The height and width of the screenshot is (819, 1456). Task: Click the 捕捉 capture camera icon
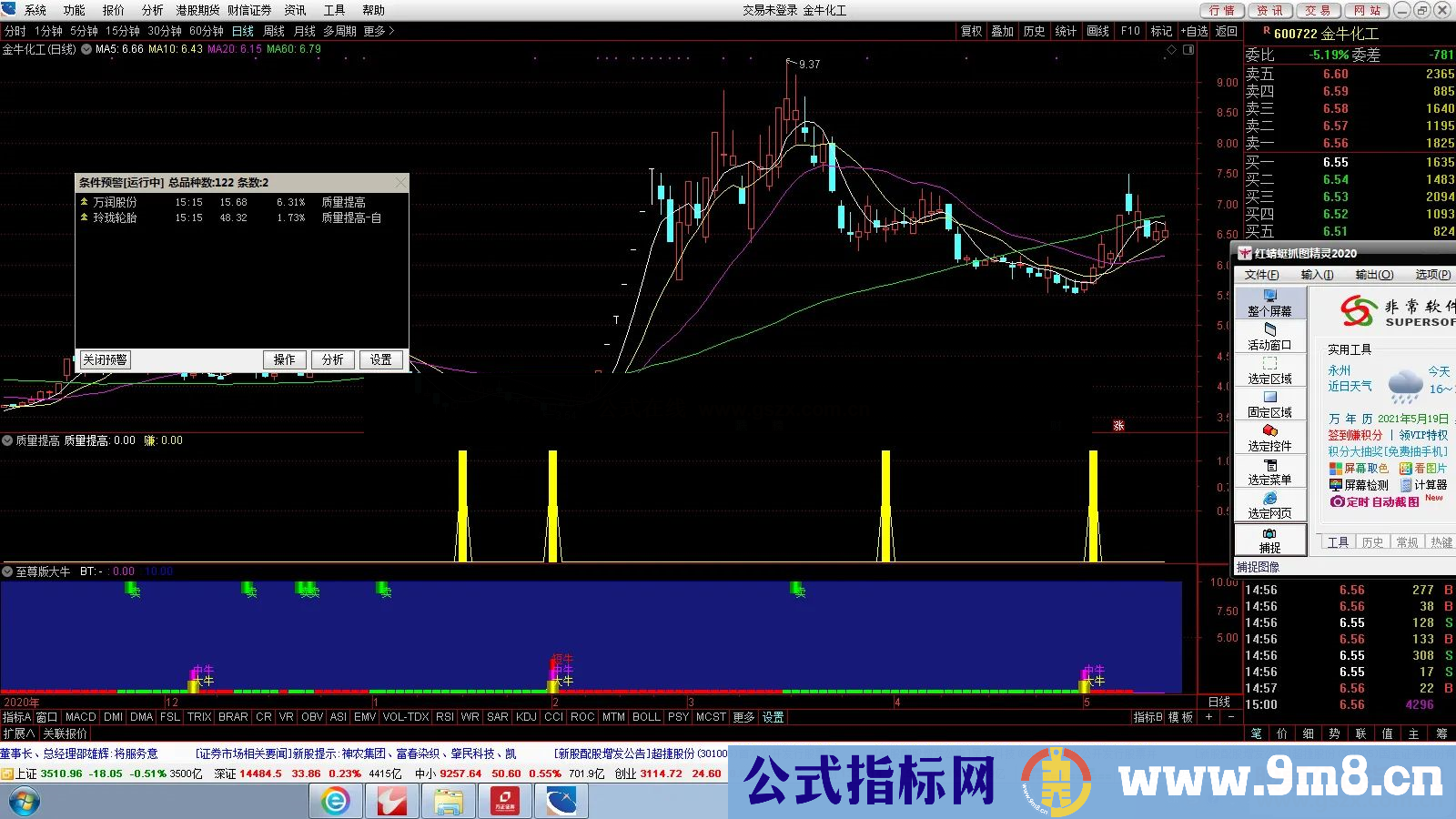coord(1269,532)
